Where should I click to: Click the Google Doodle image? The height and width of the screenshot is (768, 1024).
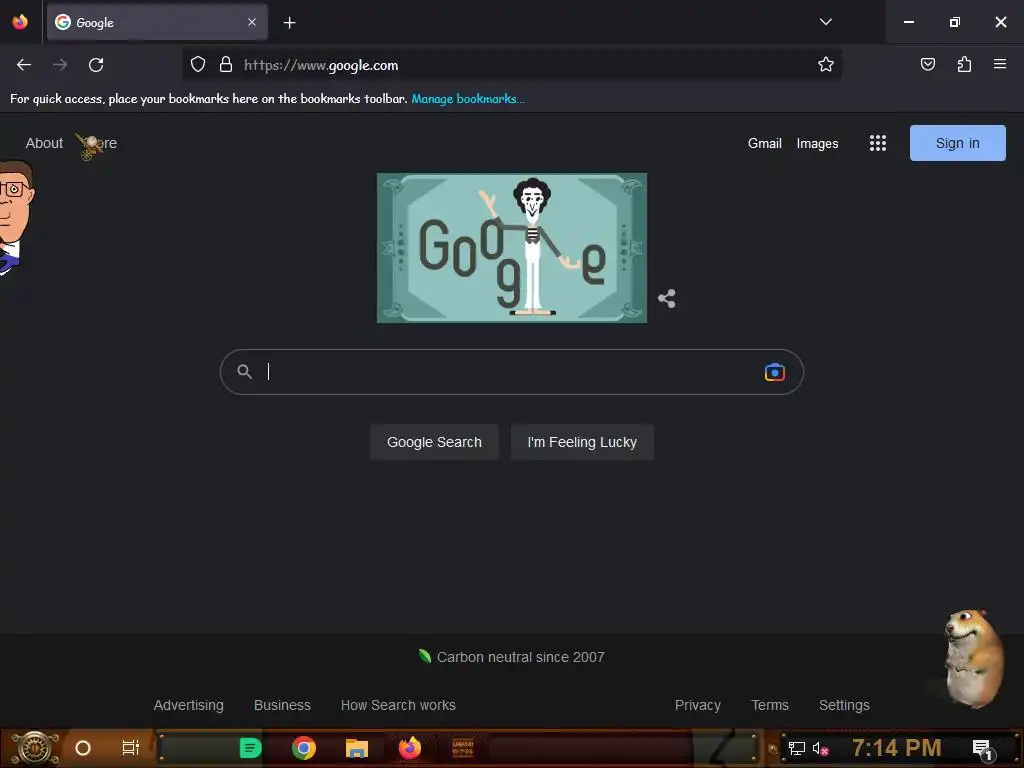coord(512,248)
